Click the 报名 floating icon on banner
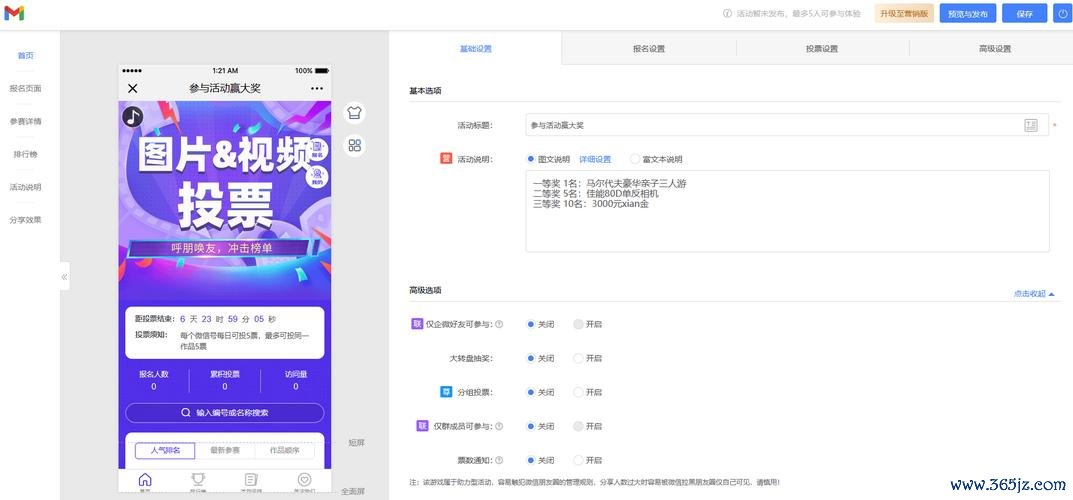Viewport: 1073px width, 500px height. click(318, 149)
